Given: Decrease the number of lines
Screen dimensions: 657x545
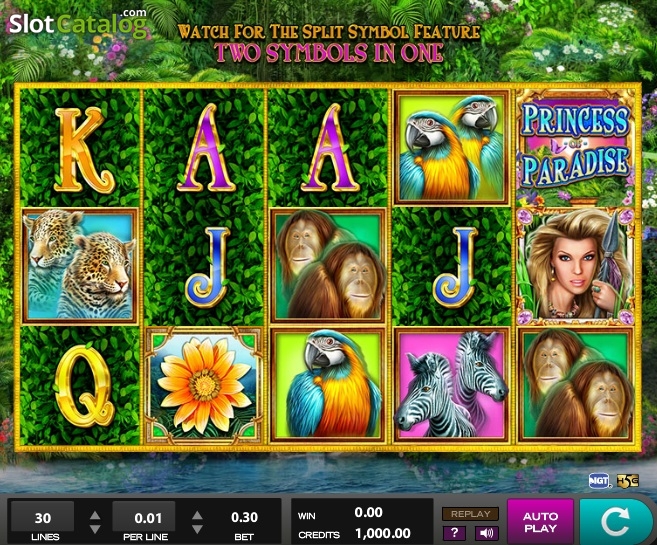Looking at the screenshot, I should pos(95,529).
